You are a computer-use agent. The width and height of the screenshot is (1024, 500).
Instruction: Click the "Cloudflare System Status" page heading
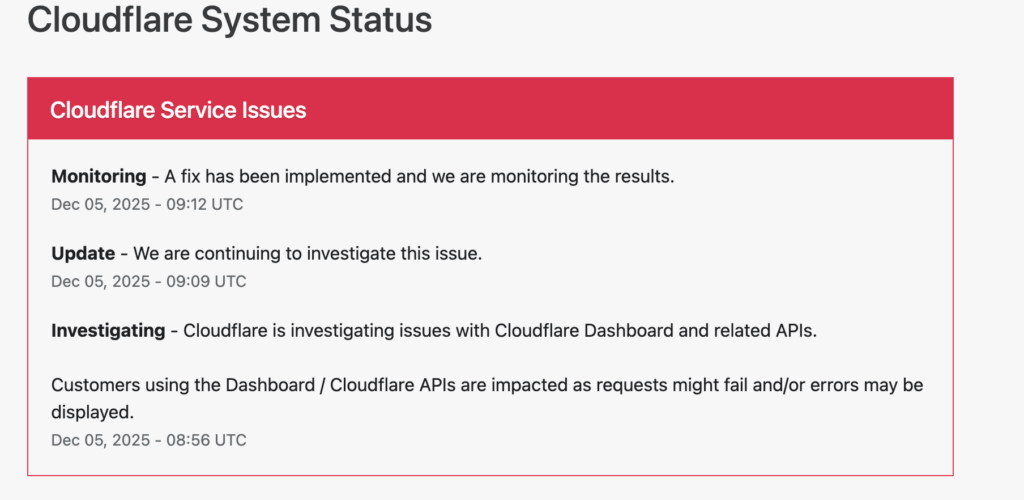[229, 20]
